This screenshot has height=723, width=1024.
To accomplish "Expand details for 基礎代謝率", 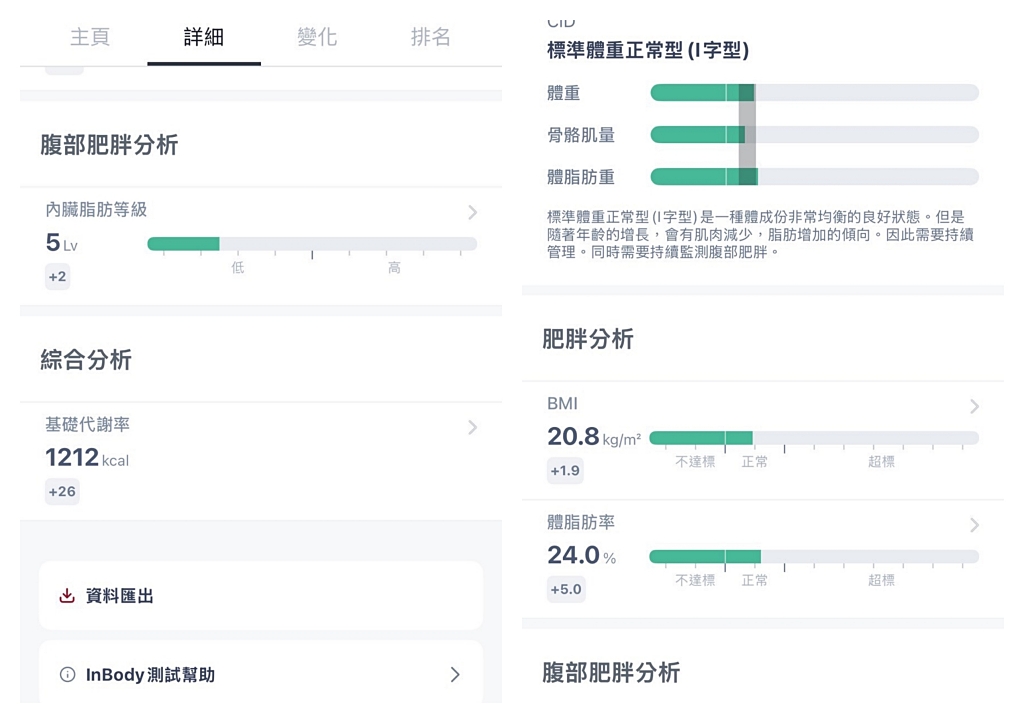I will pos(471,427).
